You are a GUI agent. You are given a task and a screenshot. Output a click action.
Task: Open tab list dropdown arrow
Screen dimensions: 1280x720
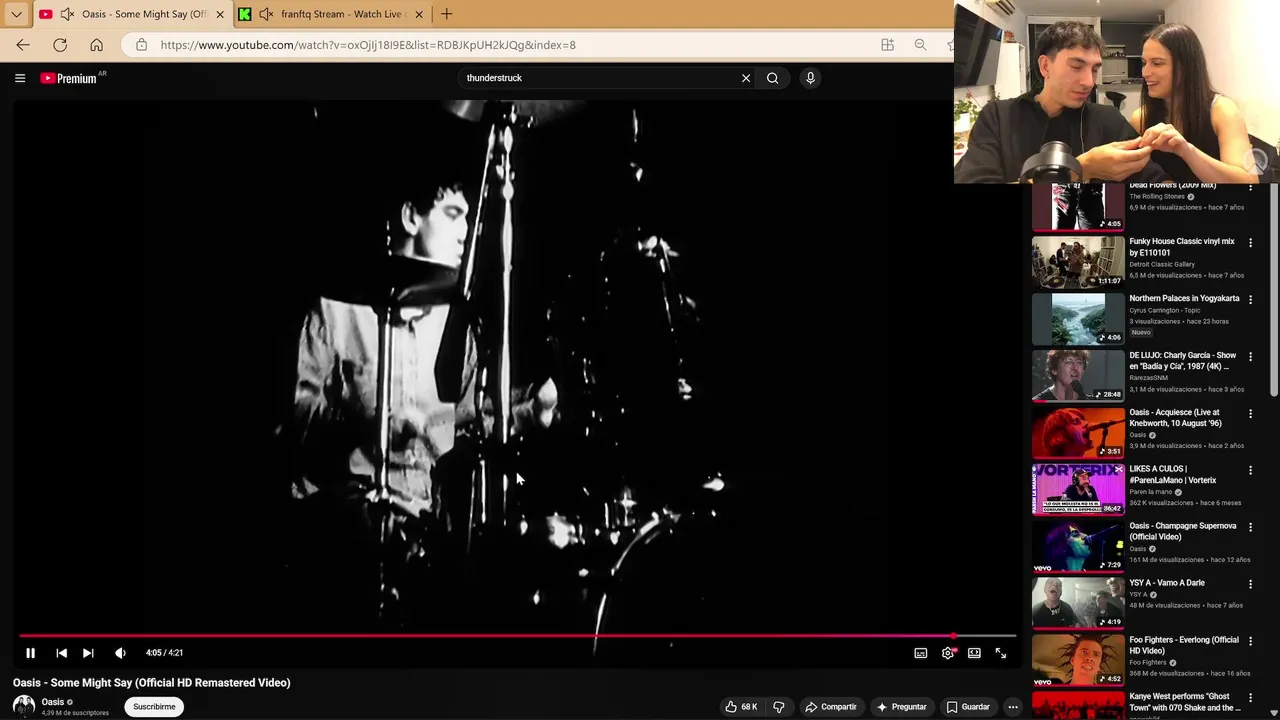pyautogui.click(x=16, y=14)
